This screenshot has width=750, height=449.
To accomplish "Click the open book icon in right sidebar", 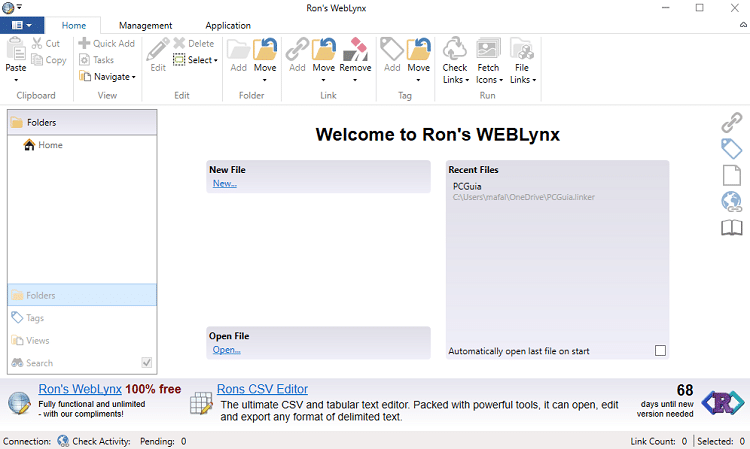I will tap(732, 228).
